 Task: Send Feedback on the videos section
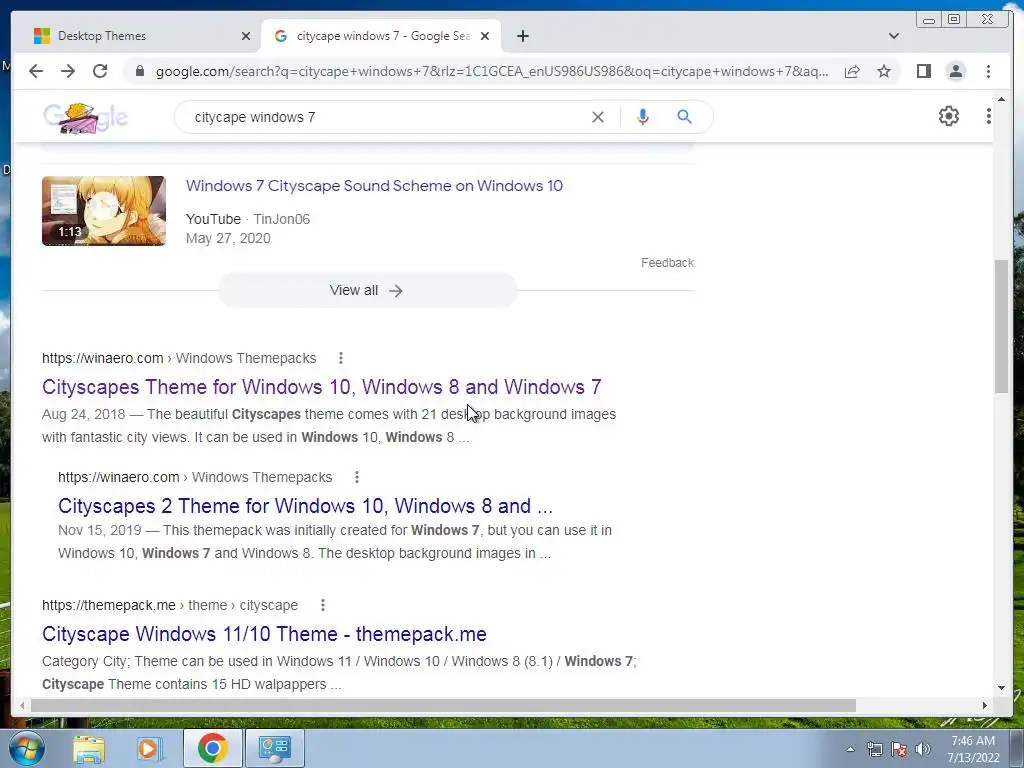tap(667, 263)
